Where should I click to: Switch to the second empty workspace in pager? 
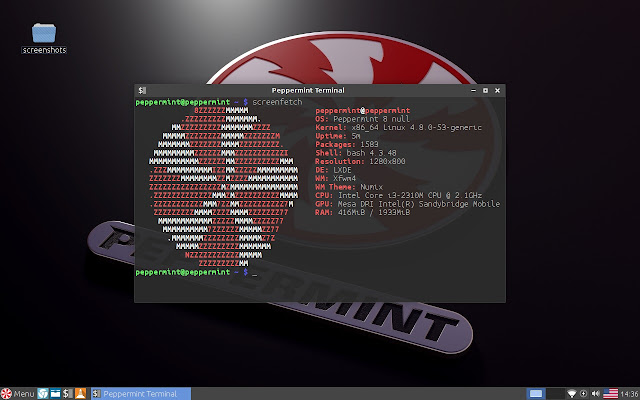(555, 393)
